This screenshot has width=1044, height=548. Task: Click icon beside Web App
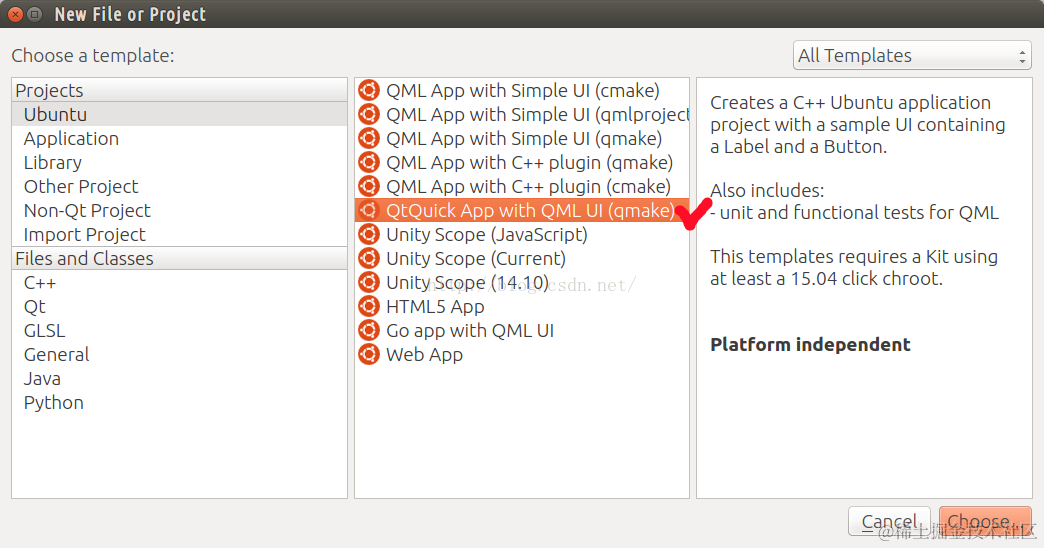click(x=369, y=354)
